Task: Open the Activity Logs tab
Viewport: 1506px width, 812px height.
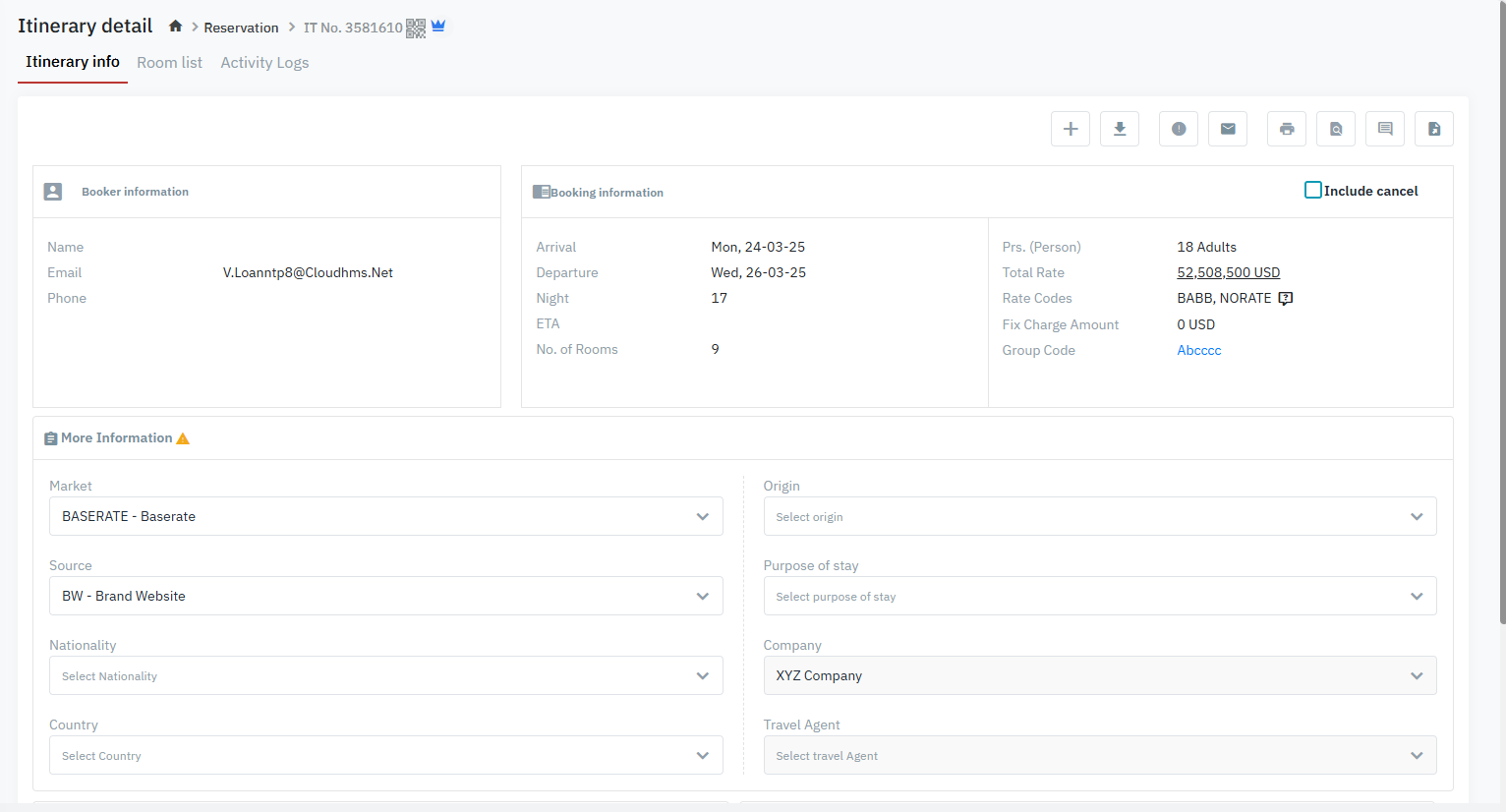Action: point(264,63)
